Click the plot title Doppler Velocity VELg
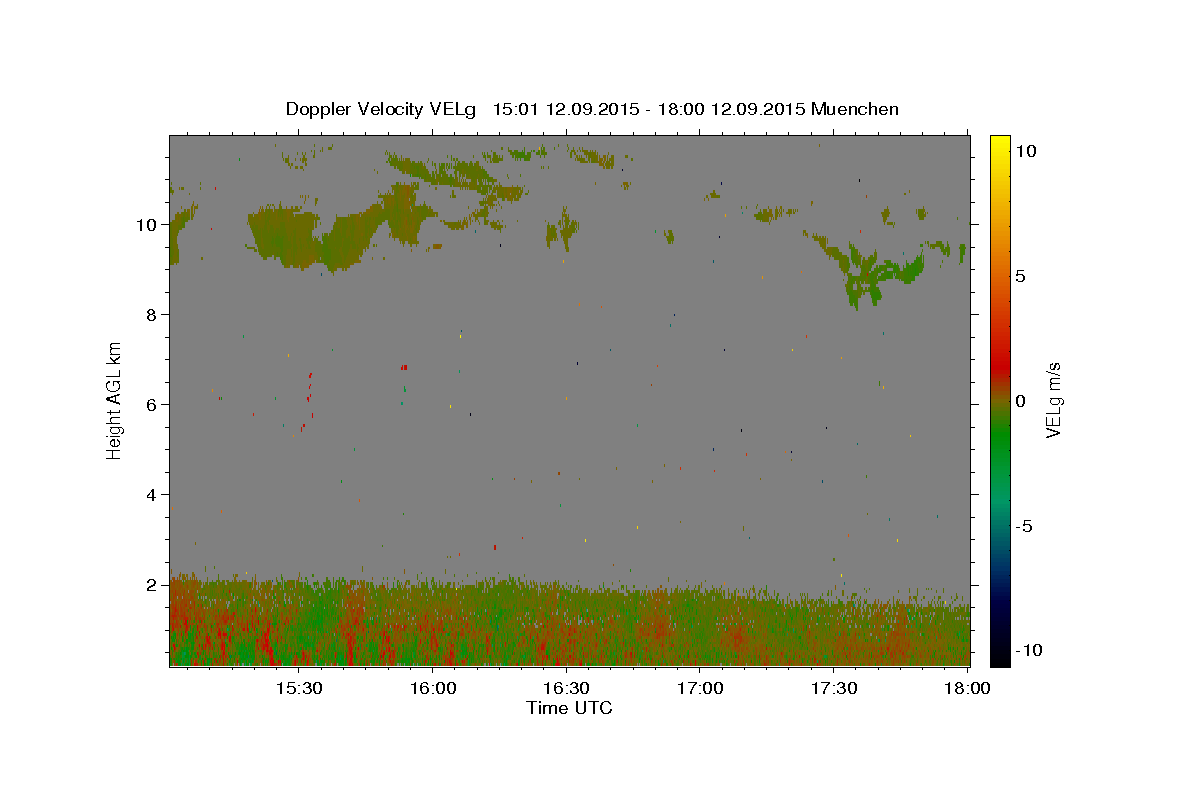Screen dimensions: 1200x800 pos(385,109)
